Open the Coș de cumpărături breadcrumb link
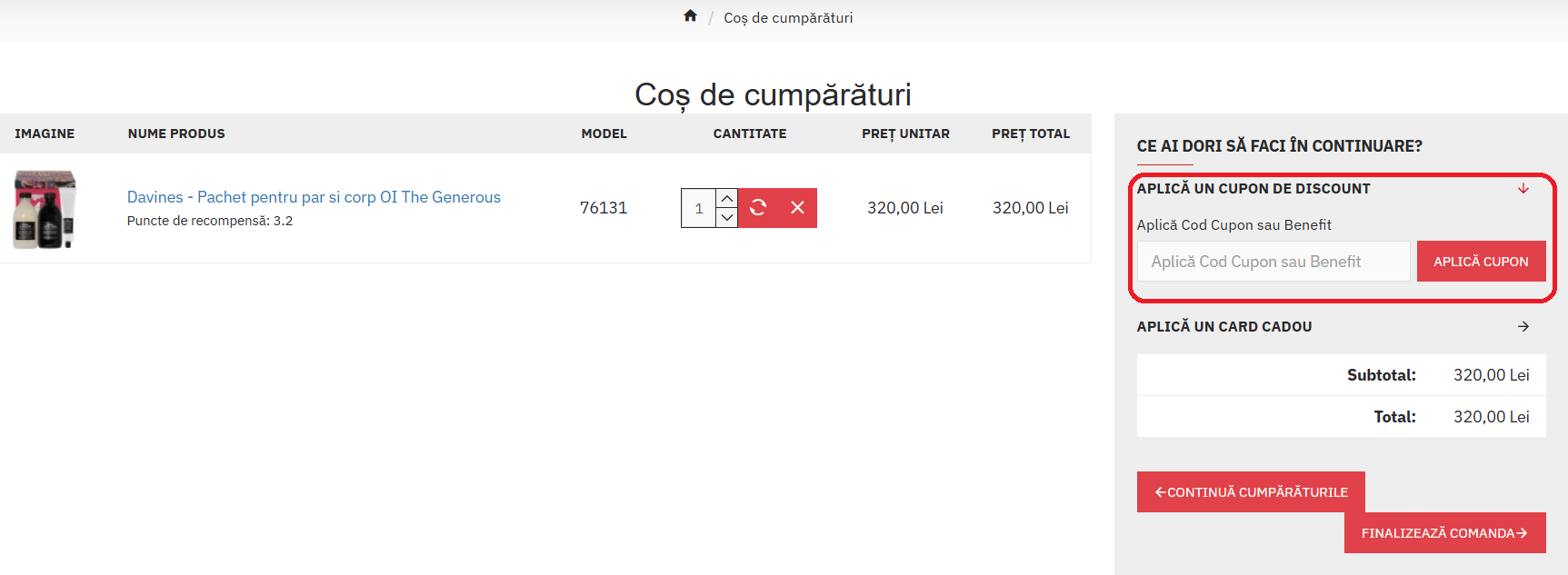The image size is (1568, 575). 787,18
